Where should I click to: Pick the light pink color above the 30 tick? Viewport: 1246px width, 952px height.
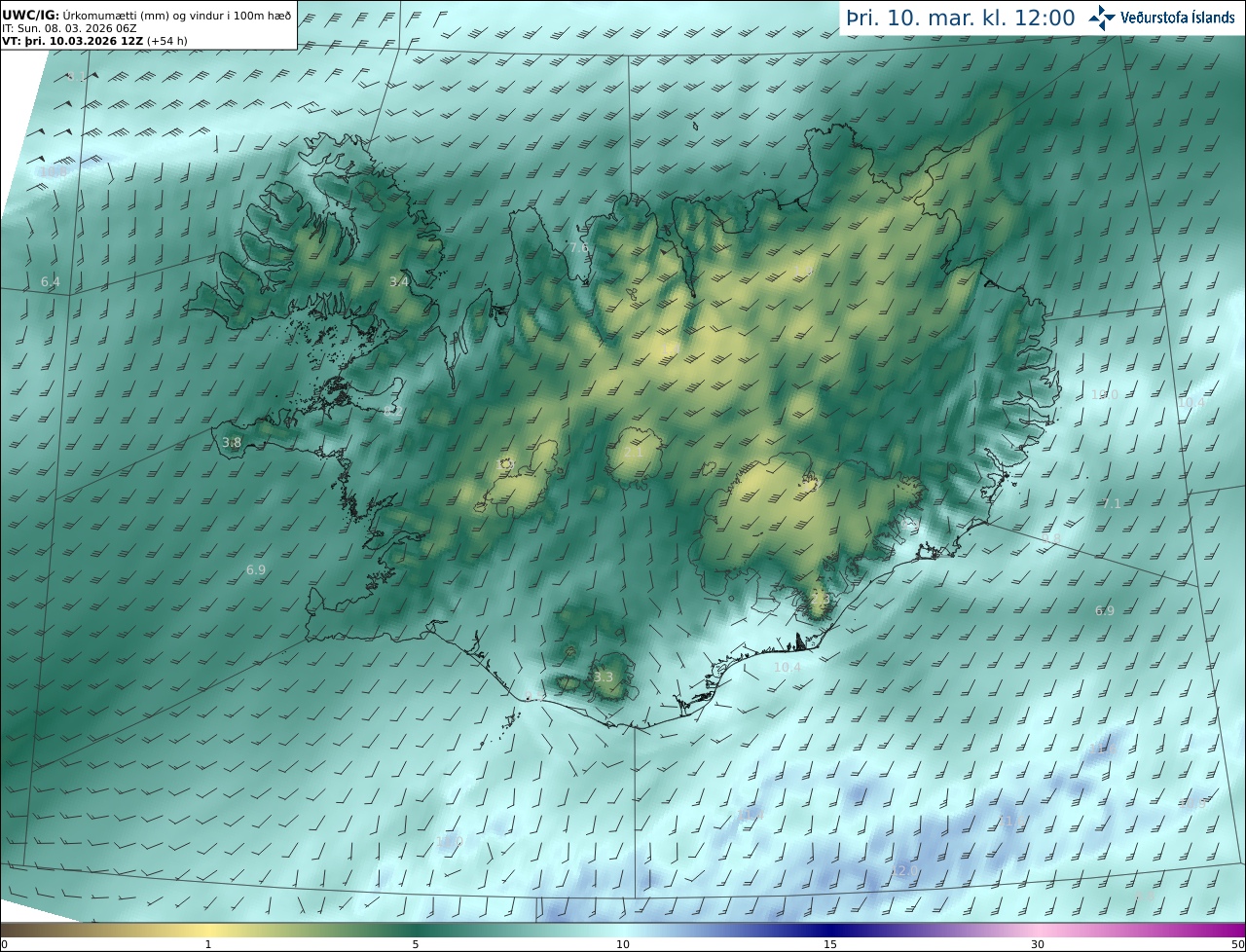(1038, 930)
